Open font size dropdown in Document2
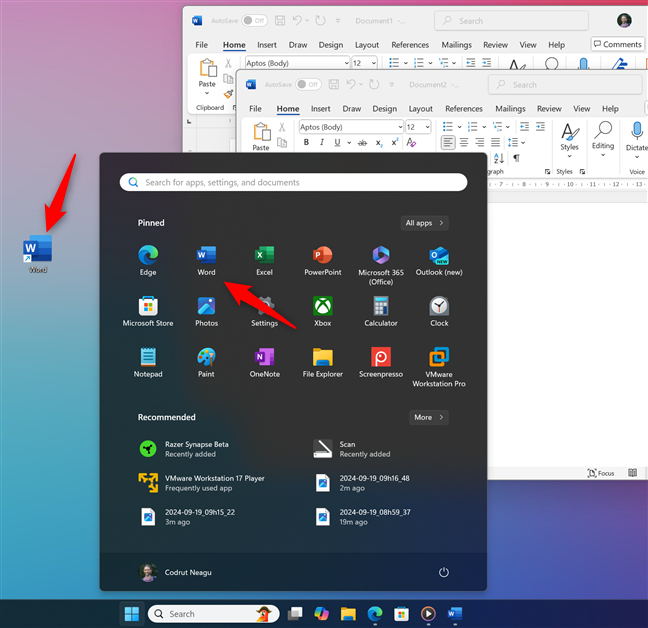This screenshot has height=628, width=648. click(427, 127)
